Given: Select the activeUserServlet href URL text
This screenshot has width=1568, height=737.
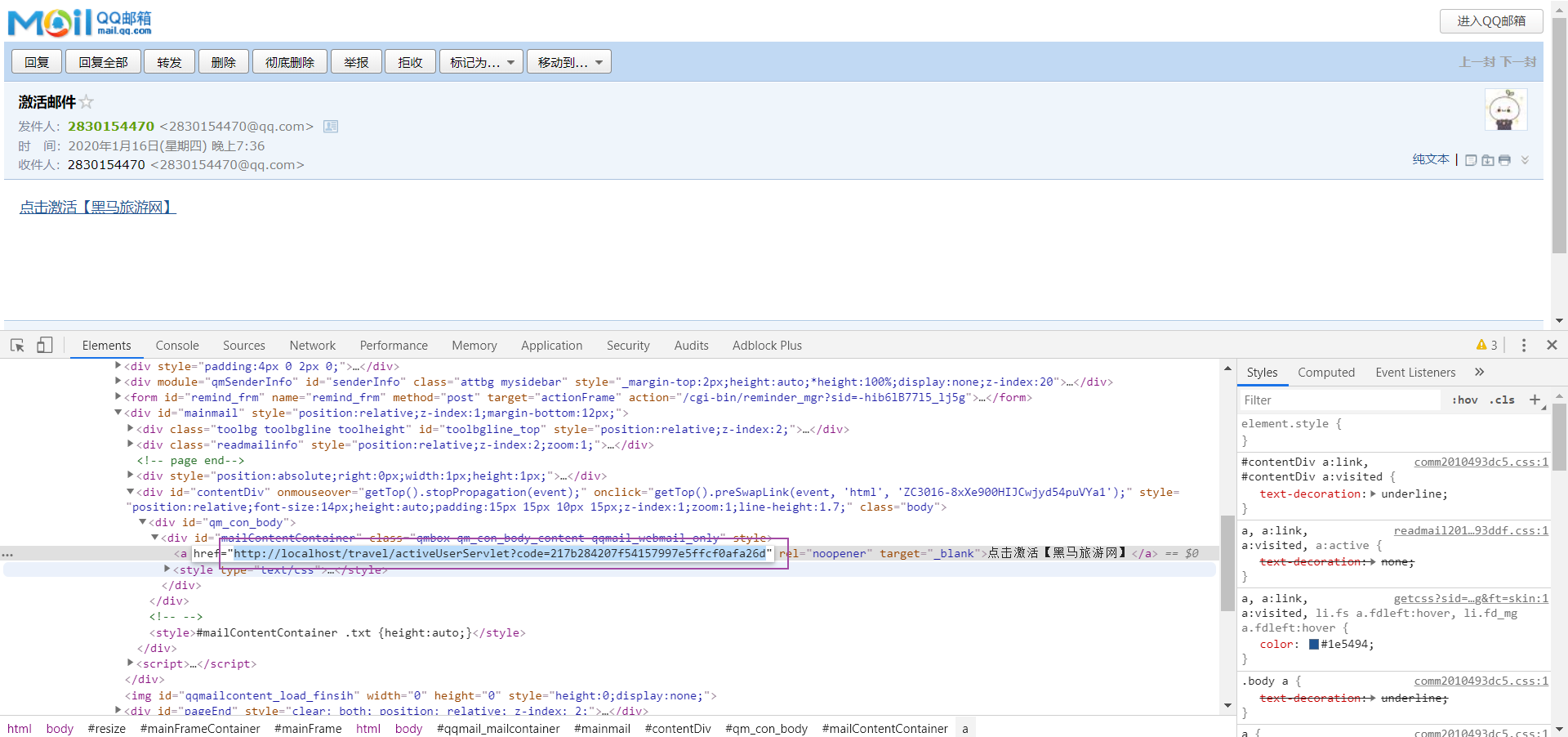Looking at the screenshot, I should click(x=500, y=554).
